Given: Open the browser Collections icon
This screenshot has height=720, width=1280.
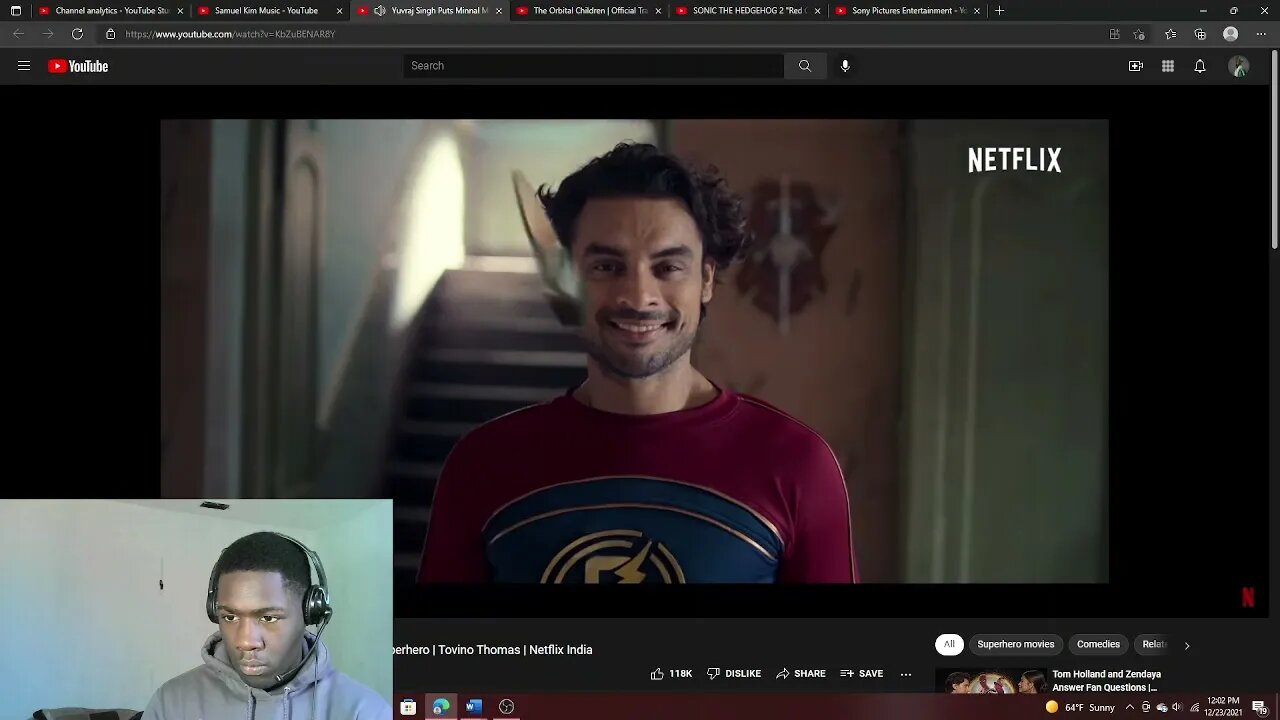Looking at the screenshot, I should [1200, 34].
